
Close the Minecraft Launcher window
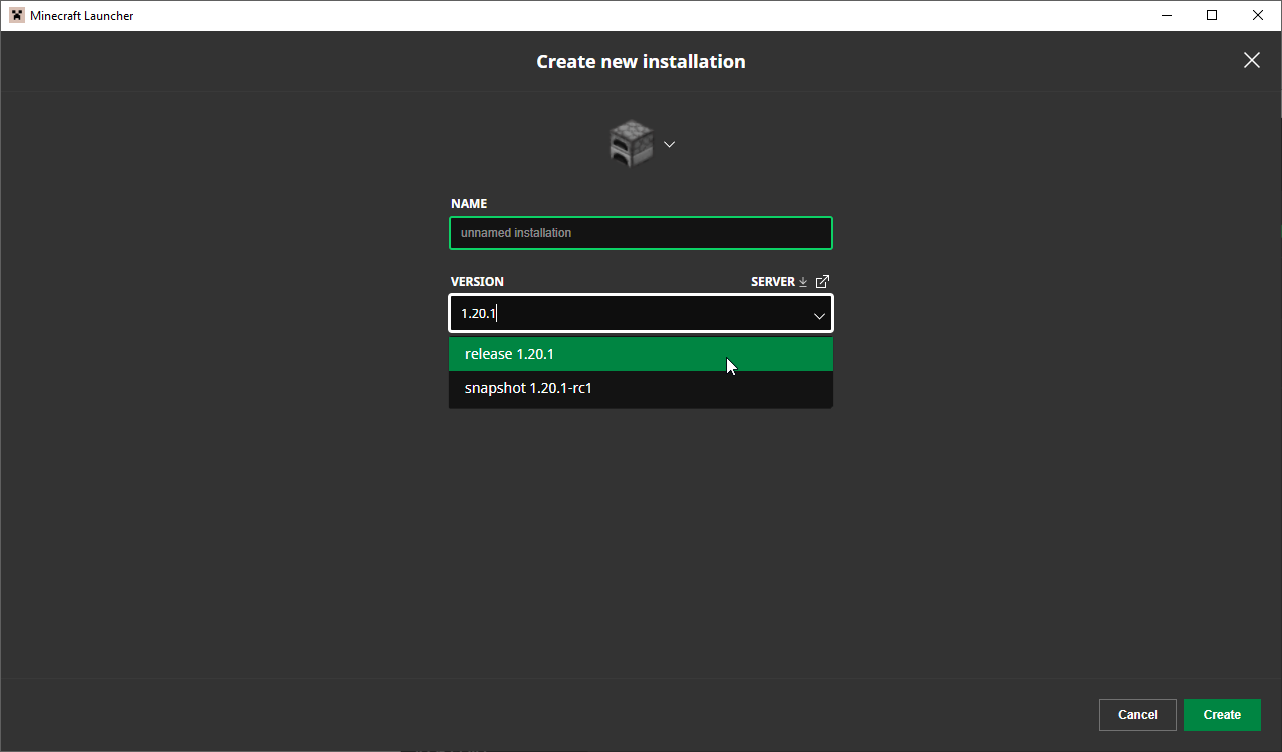click(x=1258, y=15)
